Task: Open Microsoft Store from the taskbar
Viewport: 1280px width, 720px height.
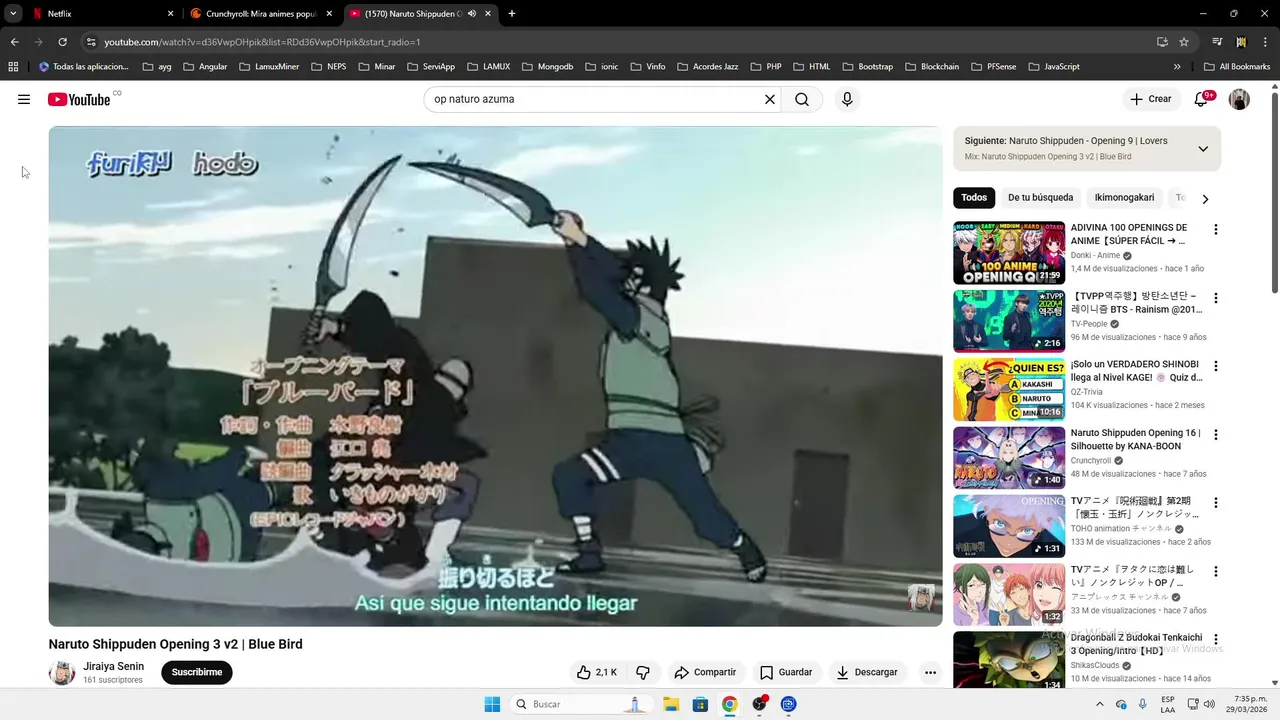Action: tap(700, 704)
